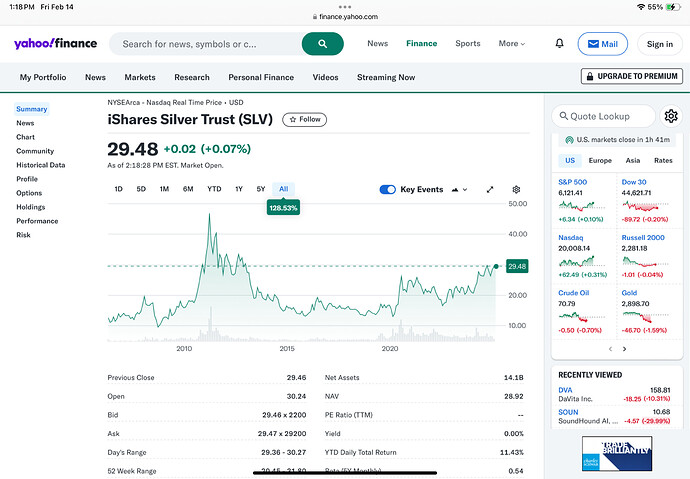Open the News top navigation link
Image resolution: width=690 pixels, height=479 pixels.
click(x=378, y=44)
